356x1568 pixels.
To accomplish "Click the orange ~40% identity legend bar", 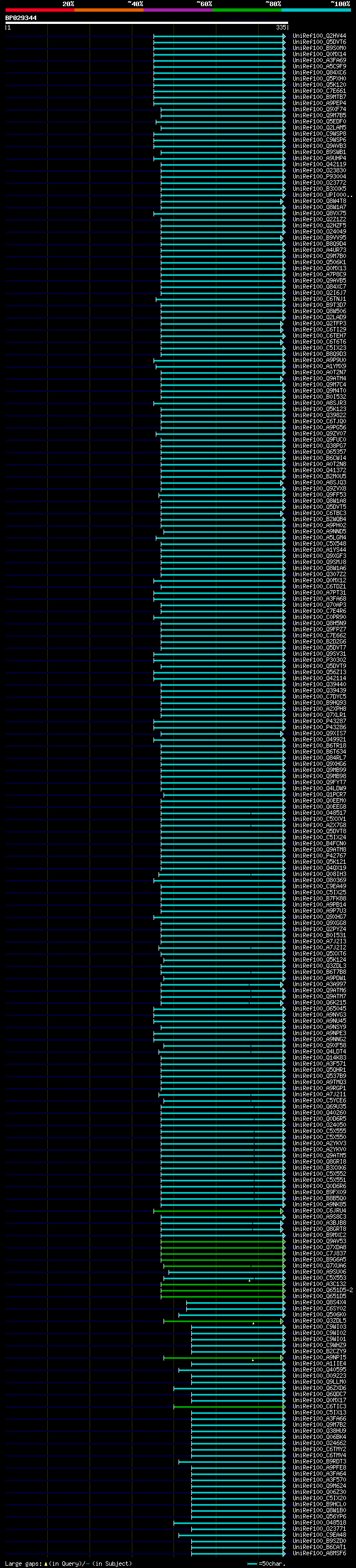I will (109, 10).
